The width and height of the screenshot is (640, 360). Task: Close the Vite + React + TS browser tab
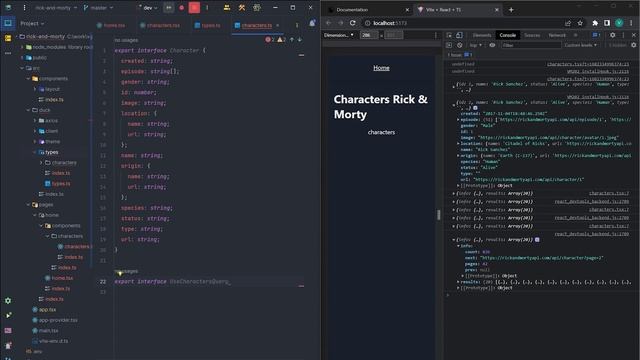click(497, 9)
